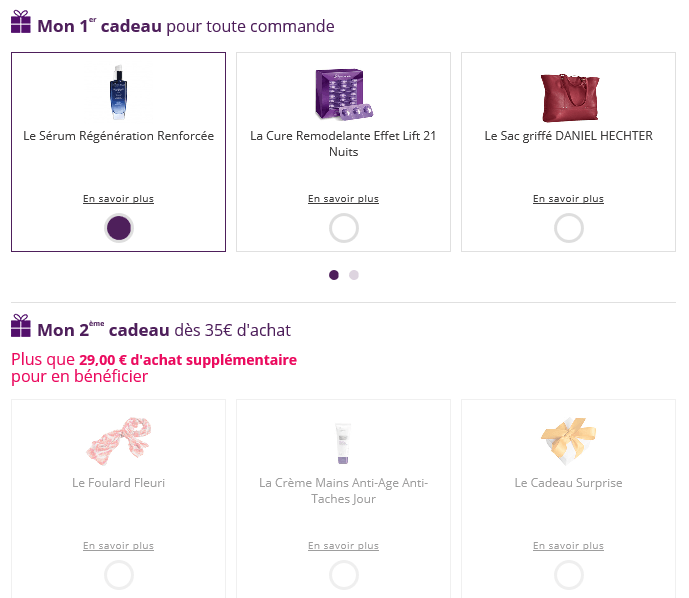Click the Crème Mains tube image
This screenshot has width=689, height=598.
(x=343, y=441)
